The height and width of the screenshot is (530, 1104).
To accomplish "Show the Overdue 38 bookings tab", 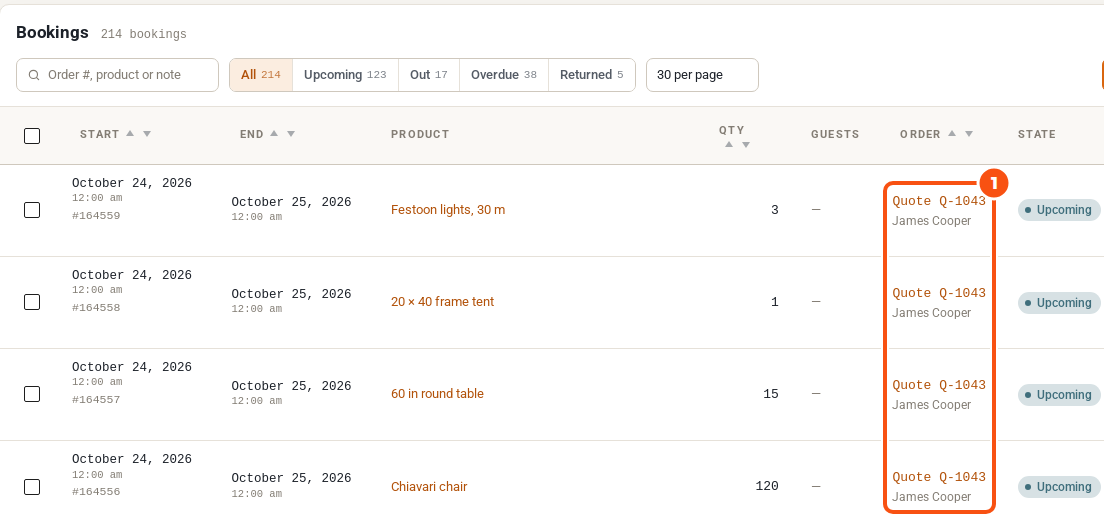I will [503, 75].
